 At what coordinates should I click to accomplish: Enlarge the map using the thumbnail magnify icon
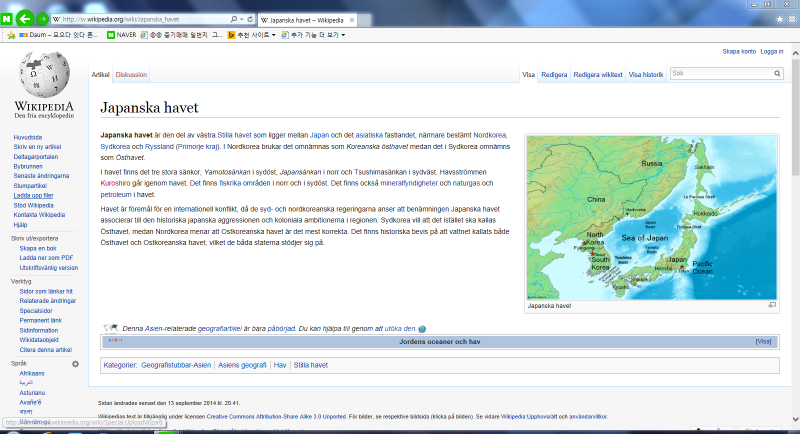tap(772, 305)
